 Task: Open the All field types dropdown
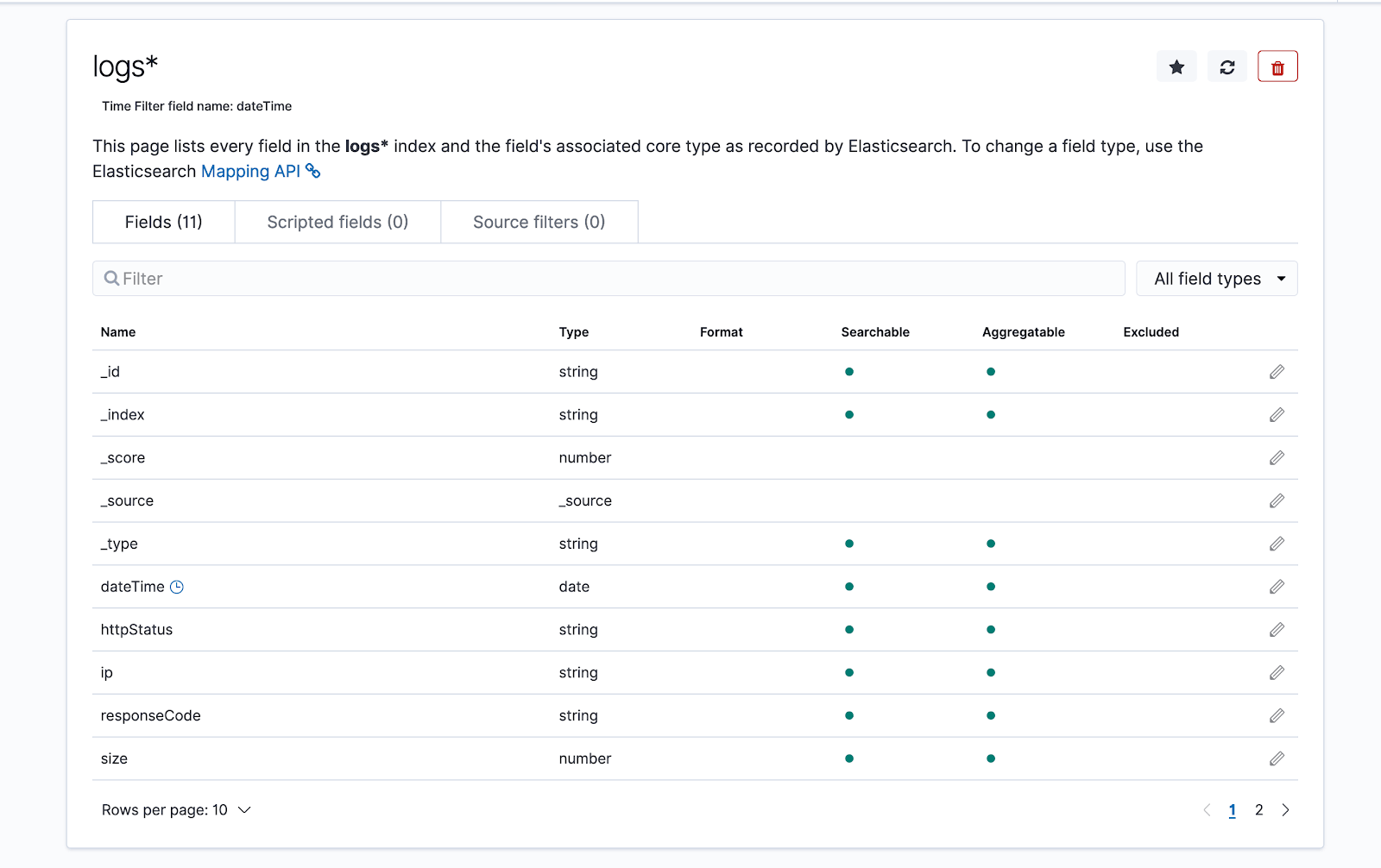(x=1217, y=279)
